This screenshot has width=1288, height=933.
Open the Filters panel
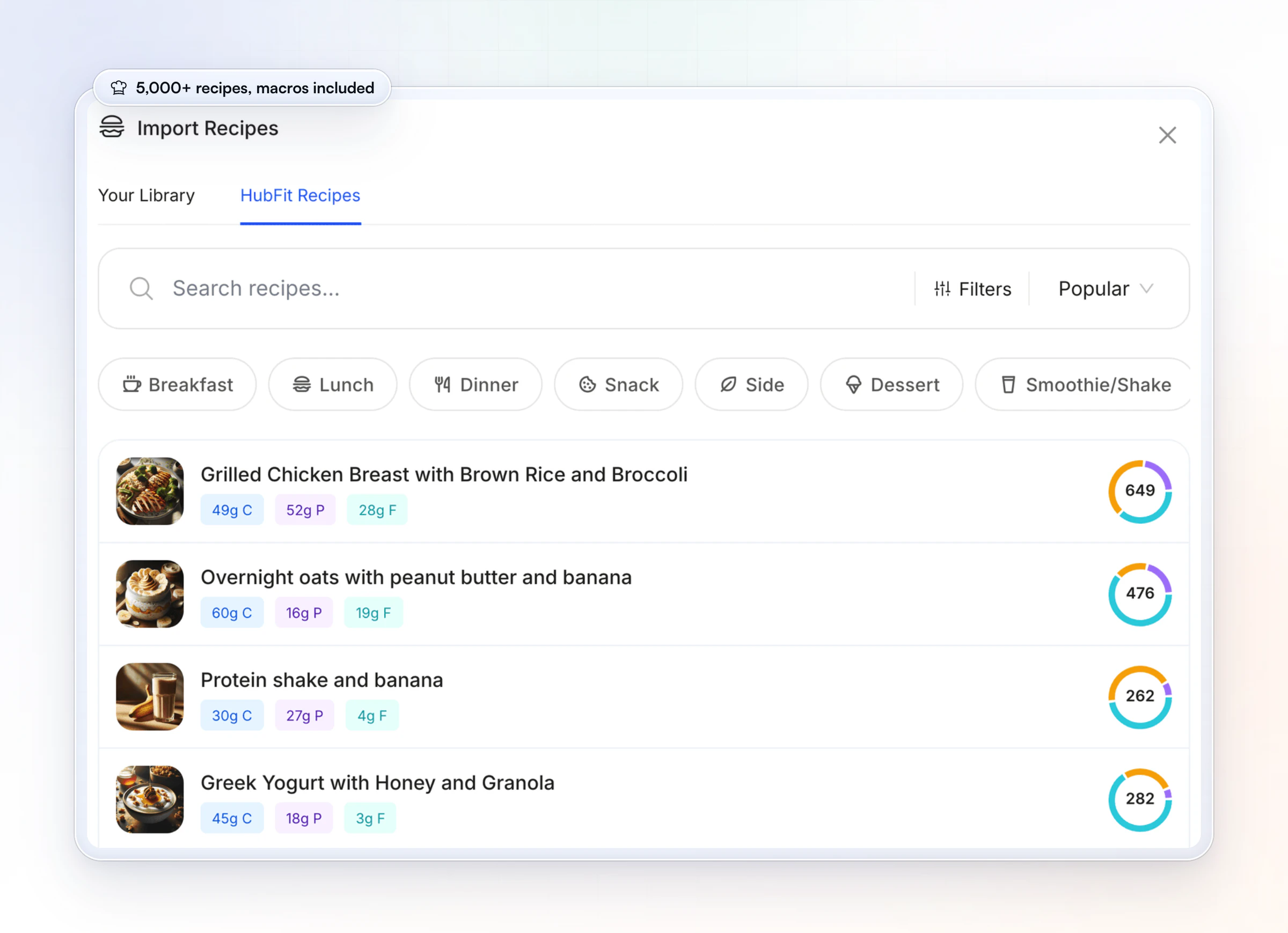[x=972, y=289]
